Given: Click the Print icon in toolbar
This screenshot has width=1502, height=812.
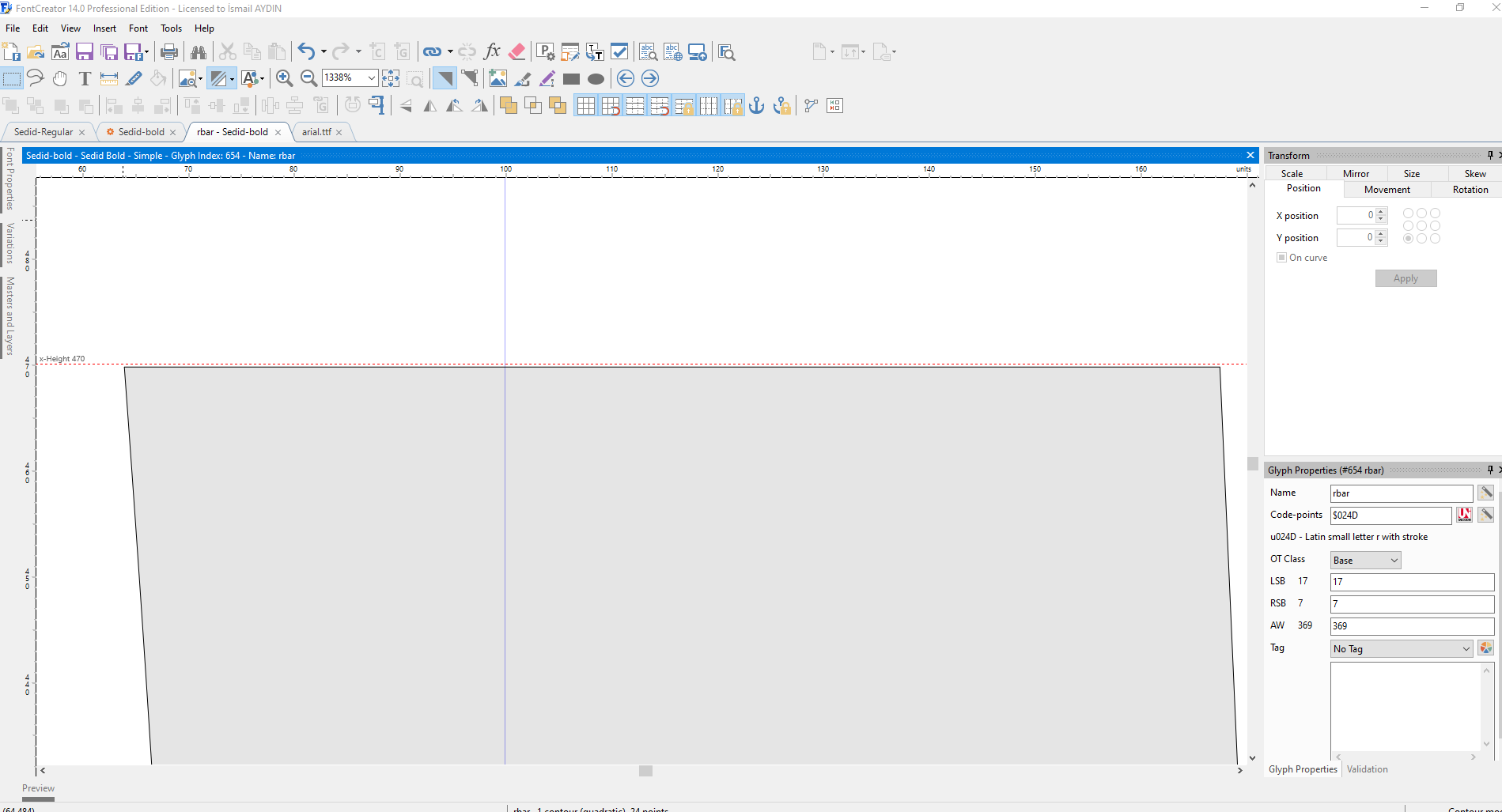Looking at the screenshot, I should pos(168,52).
